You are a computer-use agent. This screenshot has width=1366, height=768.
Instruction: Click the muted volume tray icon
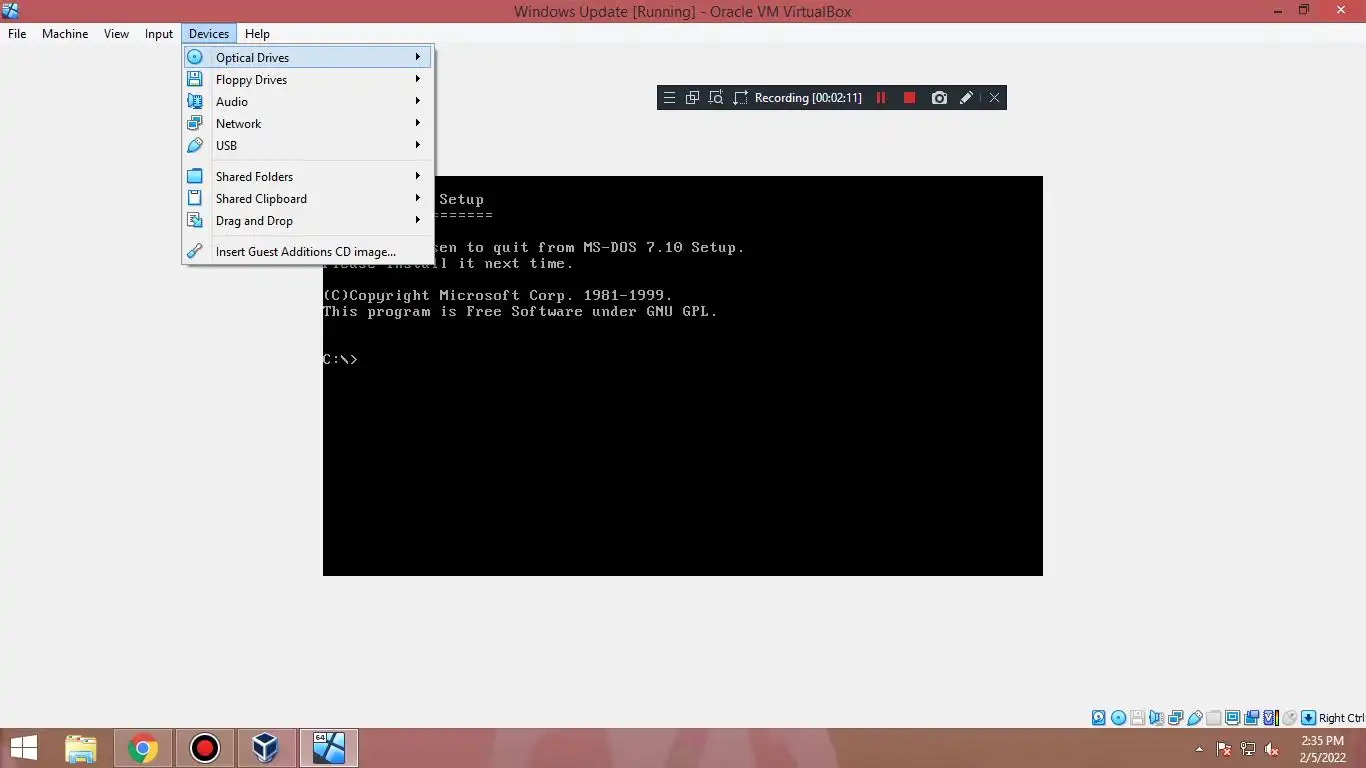[1272, 749]
